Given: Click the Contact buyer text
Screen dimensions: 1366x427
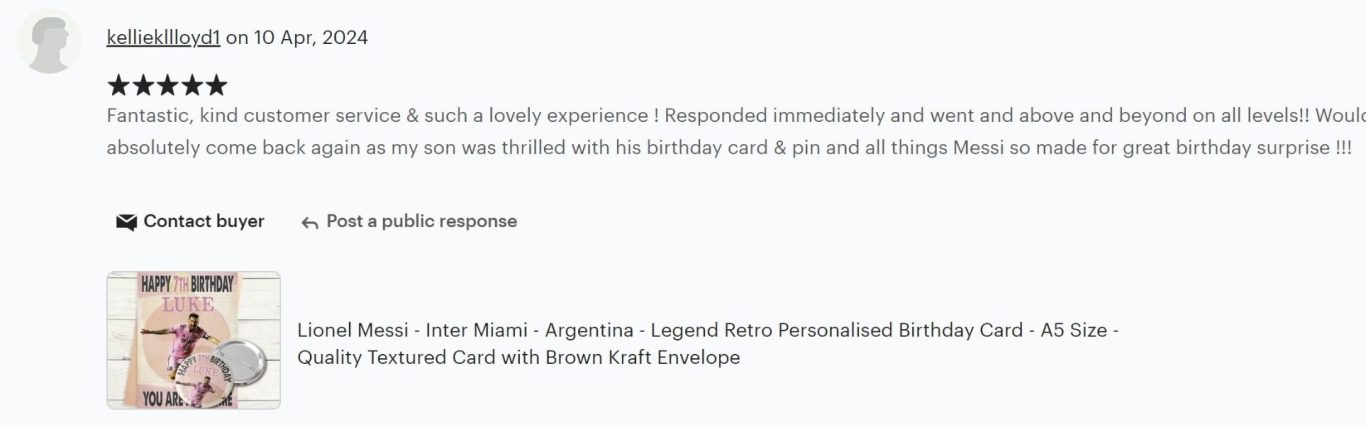Looking at the screenshot, I should click(x=204, y=221).
